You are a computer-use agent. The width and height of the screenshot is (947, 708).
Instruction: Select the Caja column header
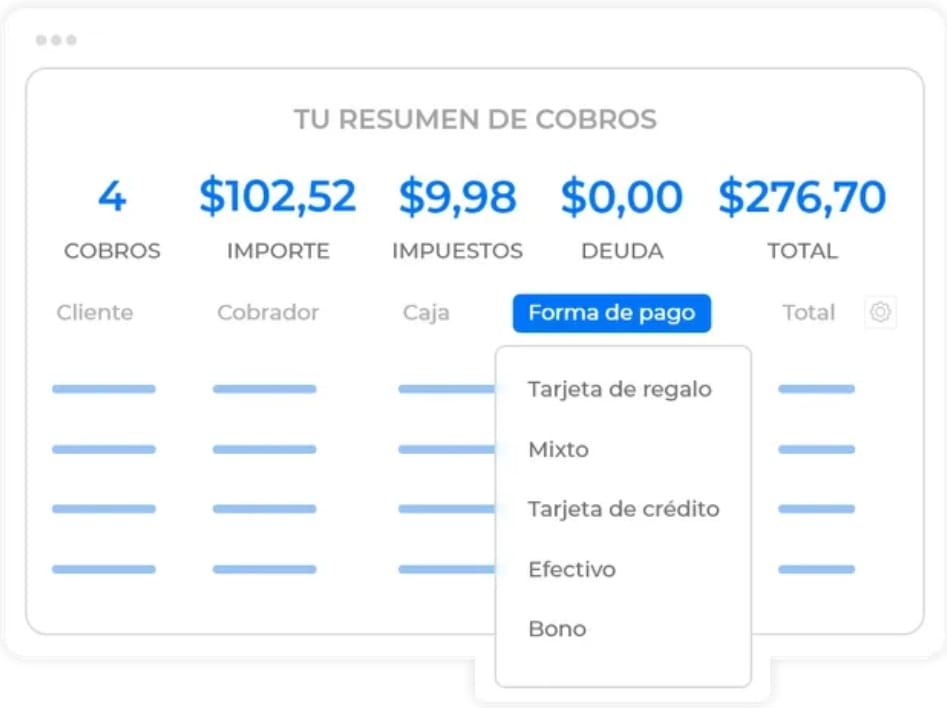426,313
